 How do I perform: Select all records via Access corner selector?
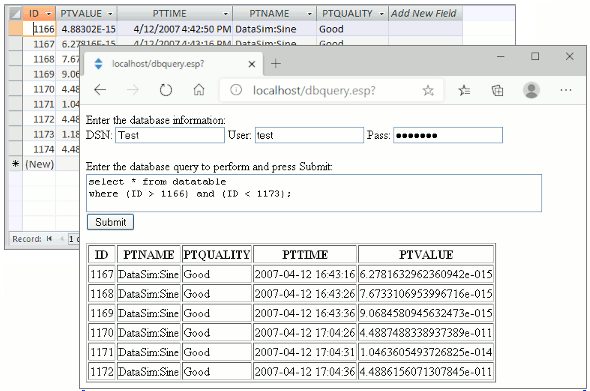pos(15,14)
